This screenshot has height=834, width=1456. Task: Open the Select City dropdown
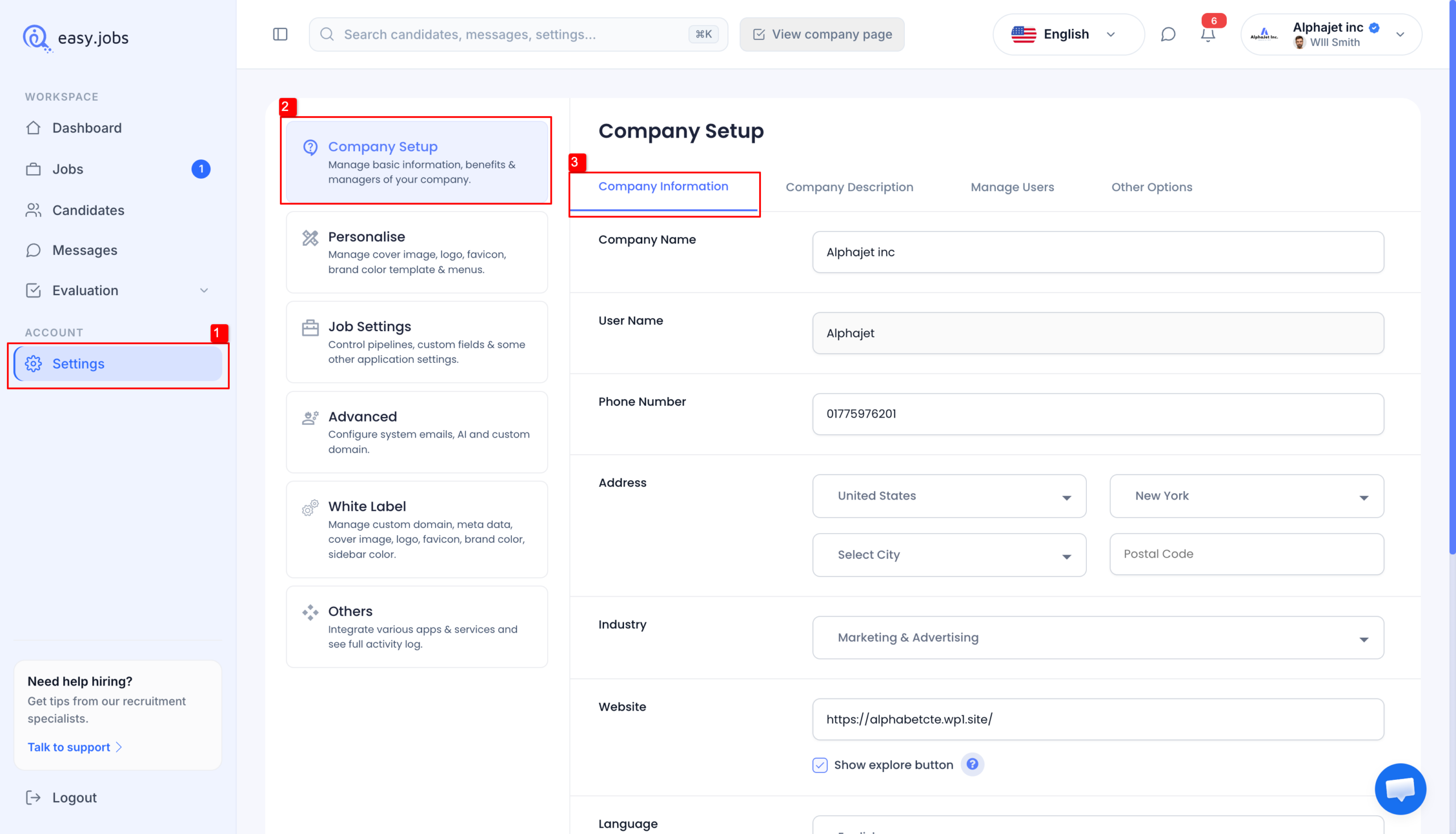tap(949, 555)
